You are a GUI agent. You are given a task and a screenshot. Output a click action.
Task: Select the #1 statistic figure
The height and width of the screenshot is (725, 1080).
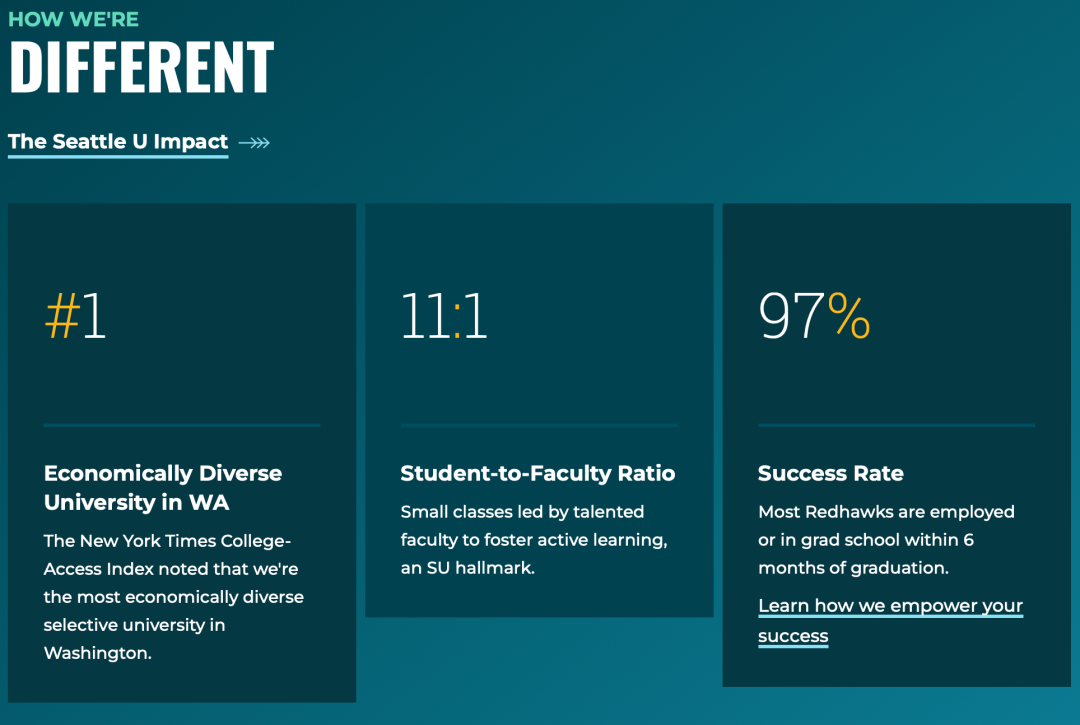coord(75,316)
